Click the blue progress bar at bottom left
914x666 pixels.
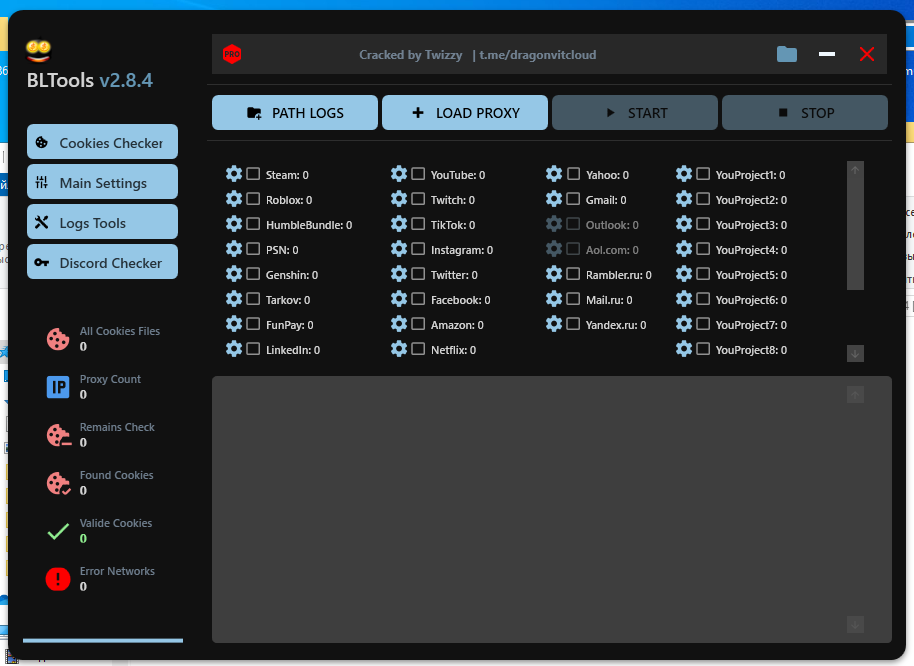[x=103, y=640]
